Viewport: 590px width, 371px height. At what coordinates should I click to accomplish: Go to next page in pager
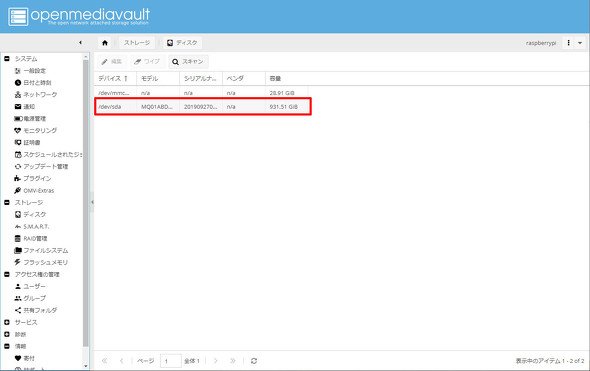click(x=216, y=361)
